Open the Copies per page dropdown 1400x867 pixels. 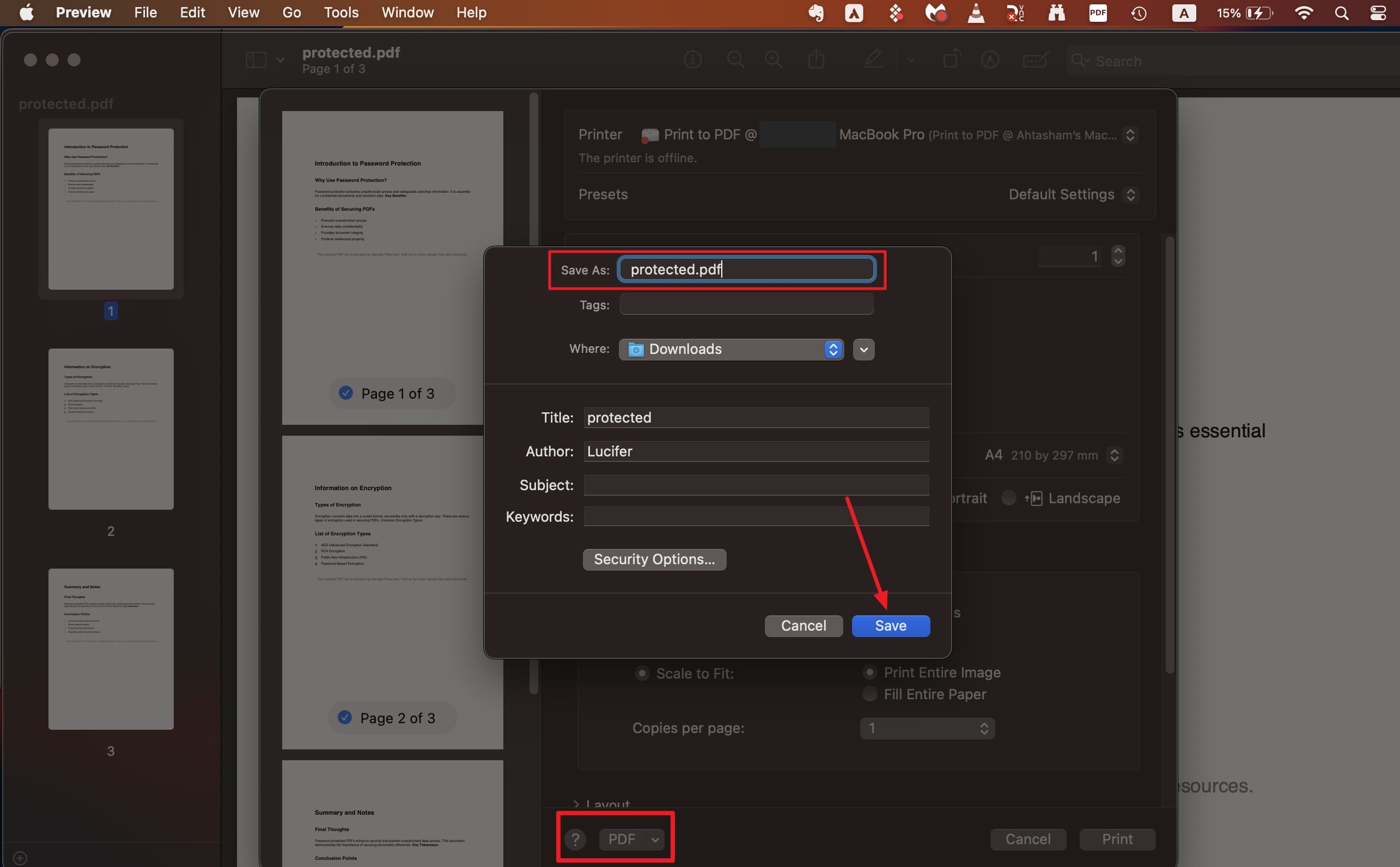point(927,728)
